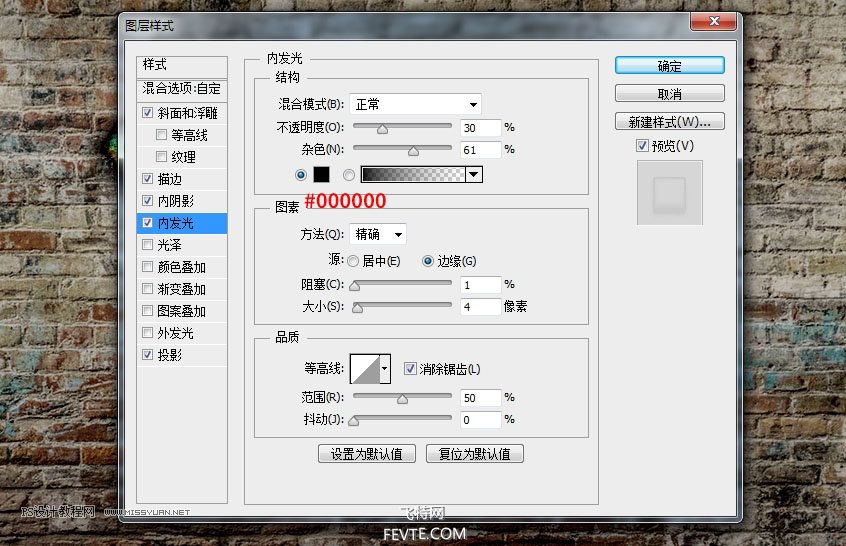Select the solid color radio button

pyautogui.click(x=301, y=175)
